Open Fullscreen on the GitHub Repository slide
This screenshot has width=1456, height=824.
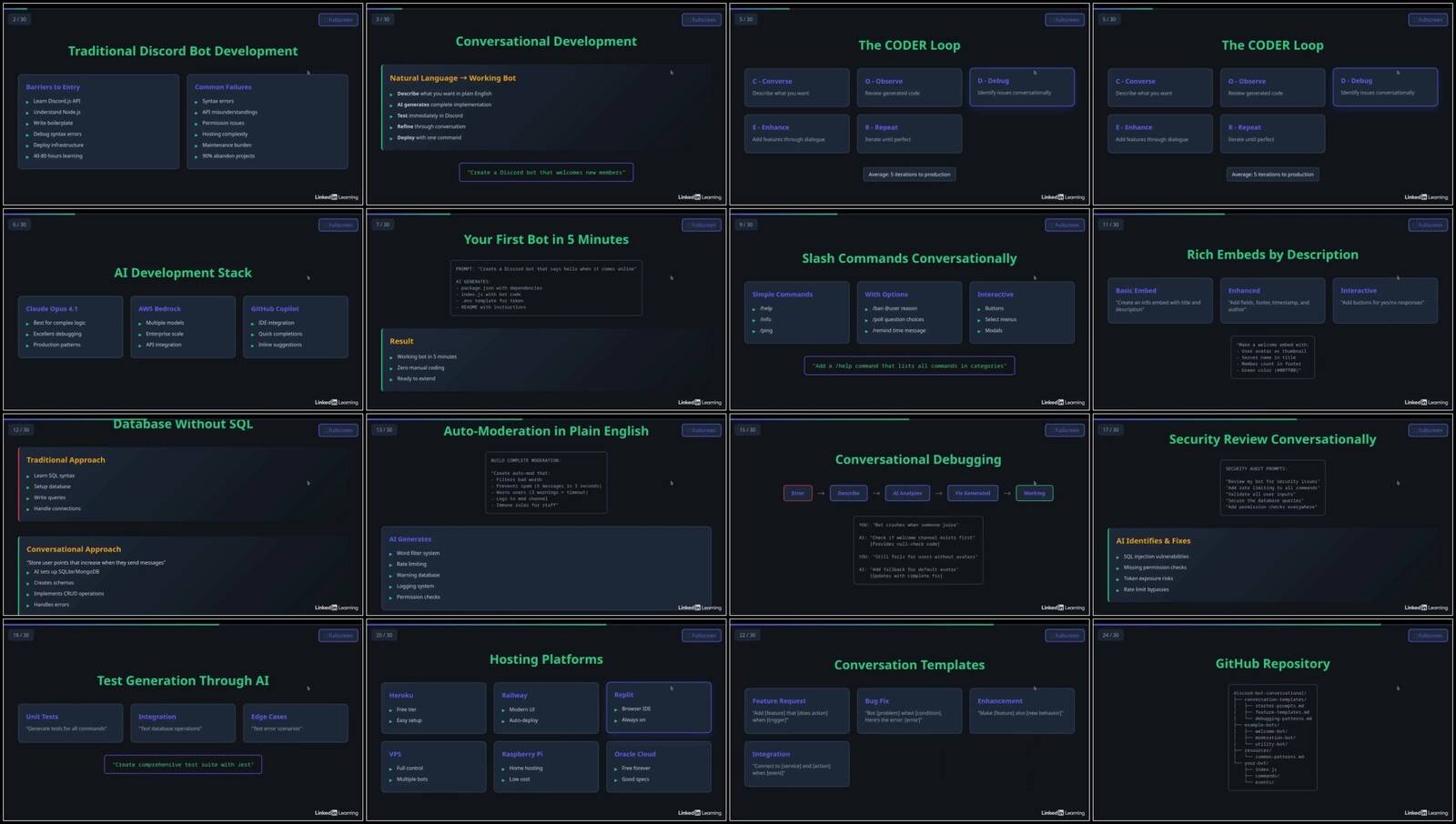pyautogui.click(x=1428, y=636)
